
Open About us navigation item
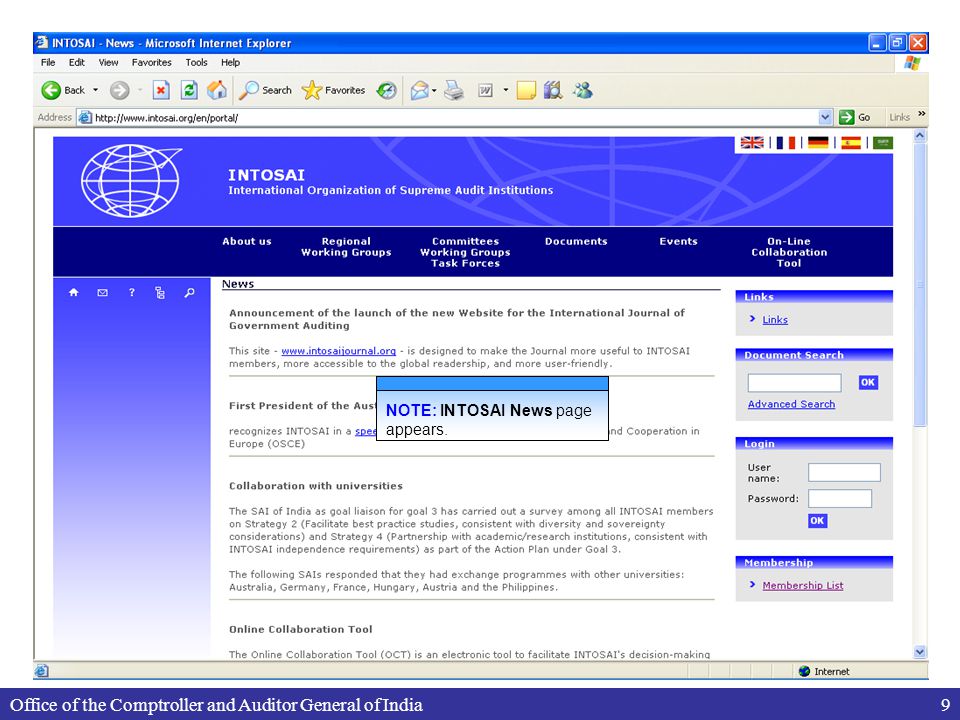(247, 241)
